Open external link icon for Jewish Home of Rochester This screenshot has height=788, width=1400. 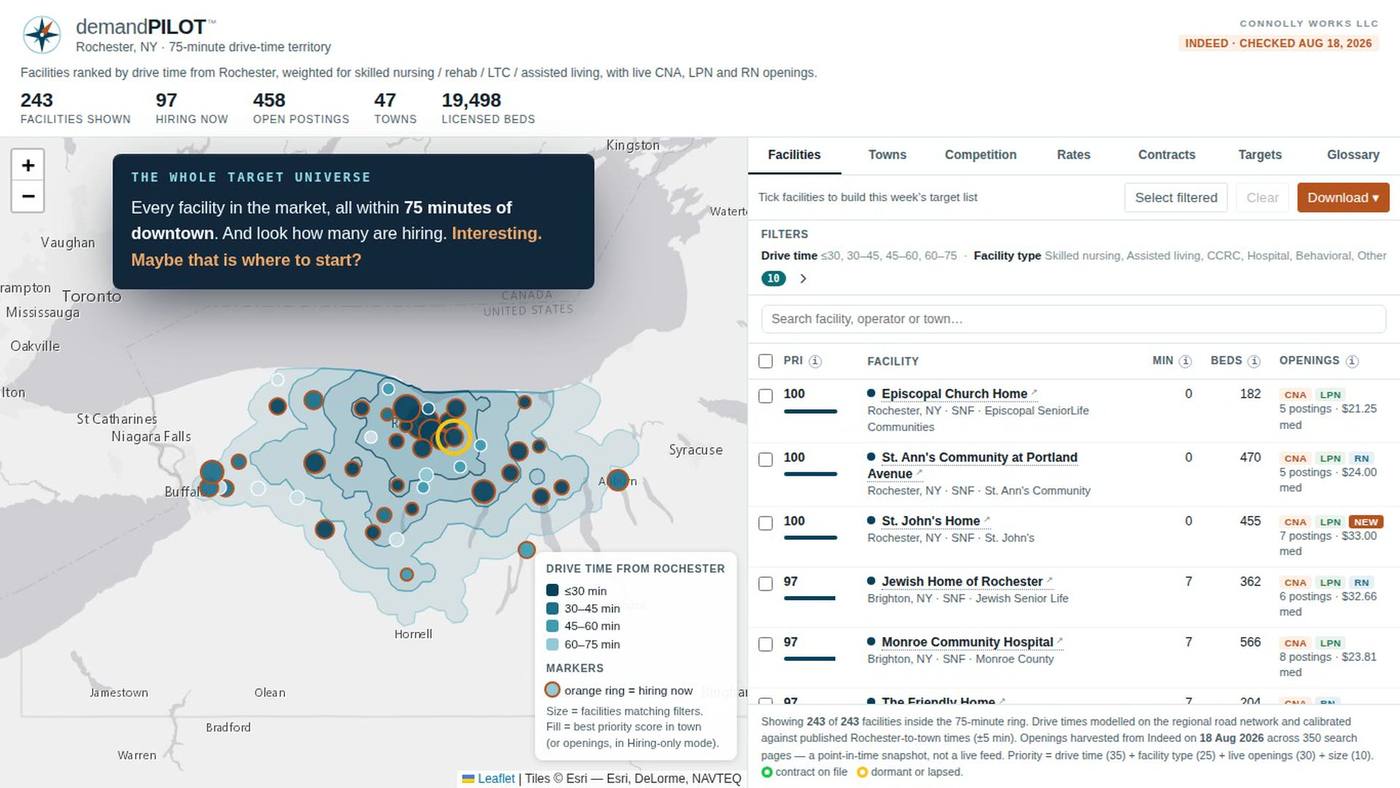tap(1050, 581)
